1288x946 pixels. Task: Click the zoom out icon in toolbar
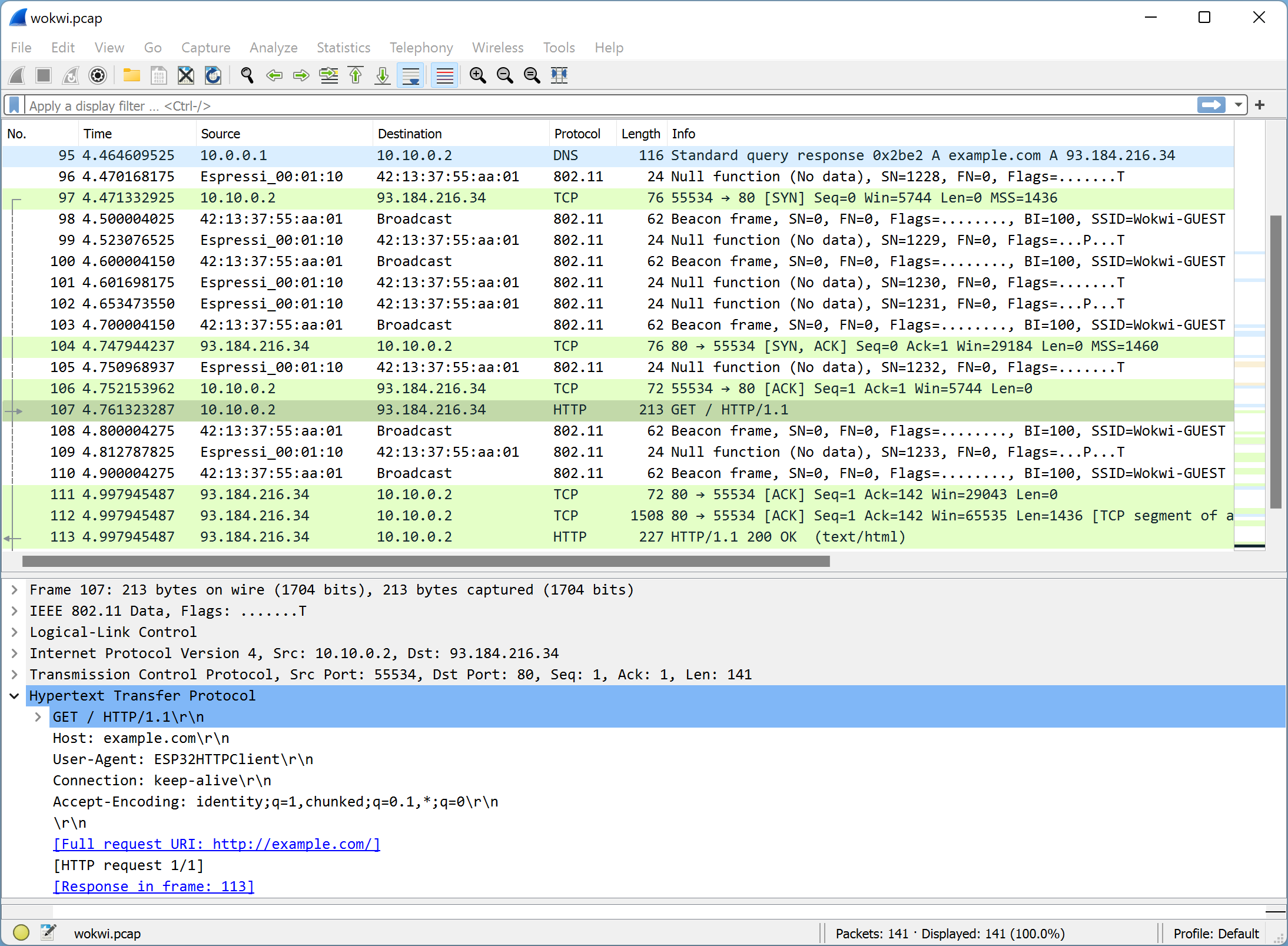click(505, 76)
